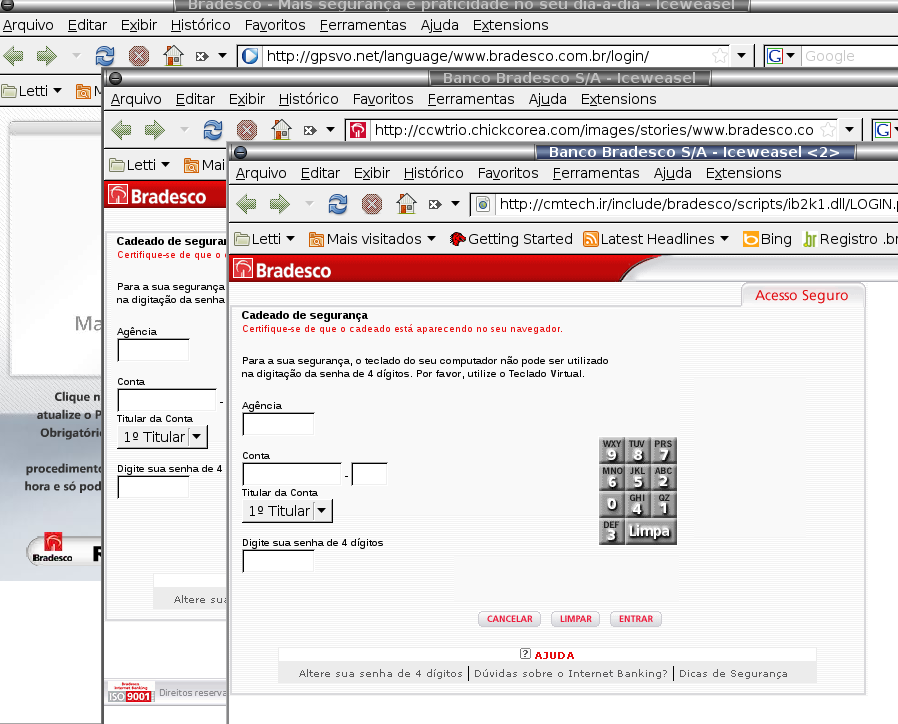
Task: Click site identity icon beside cmtech.ir URL
Action: tap(483, 204)
